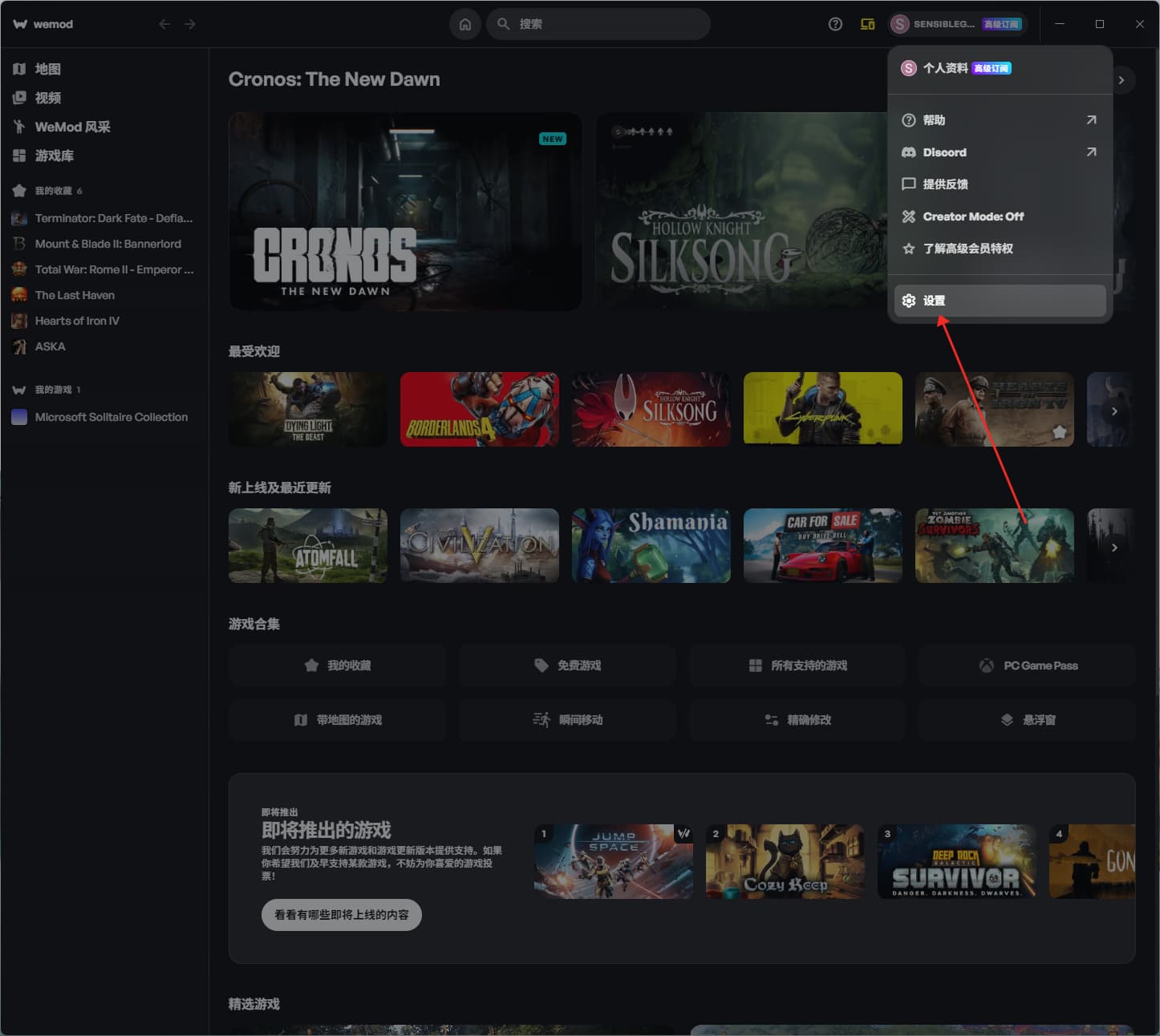1160x1036 pixels.
Task: Open 游戏库 (Game Library) in the sidebar
Action: click(54, 156)
